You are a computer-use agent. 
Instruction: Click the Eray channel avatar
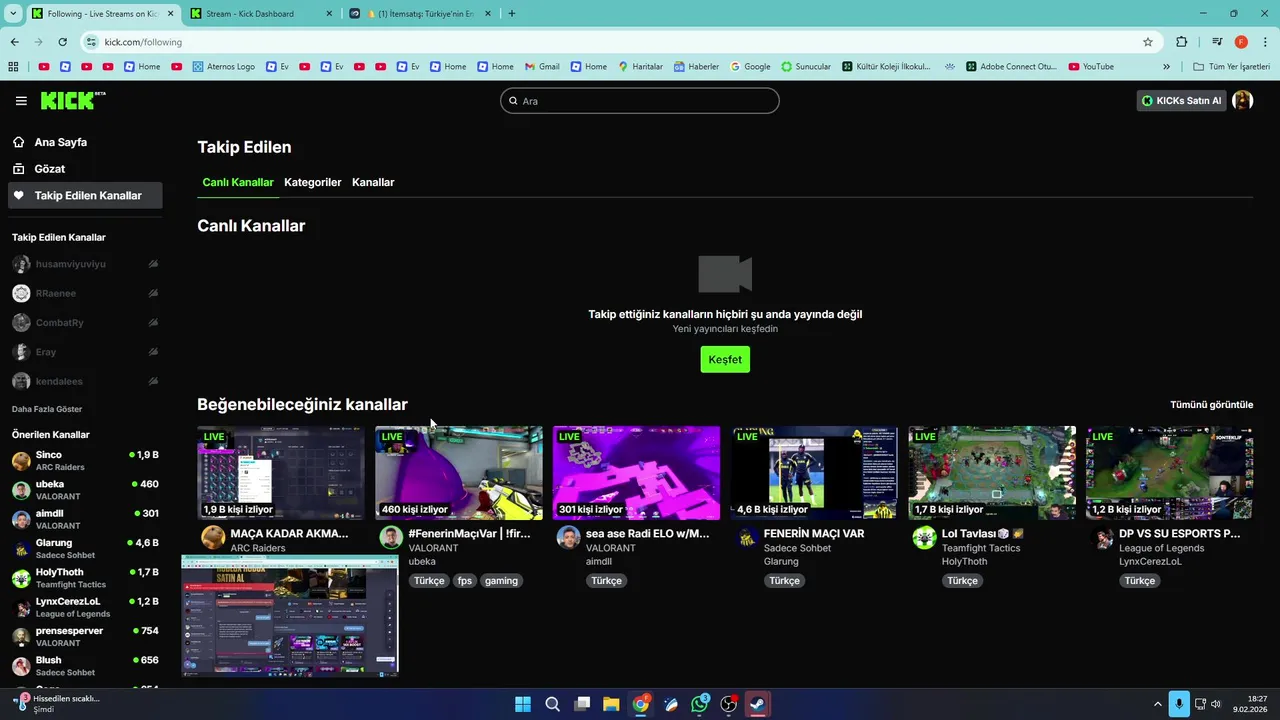pyautogui.click(x=21, y=352)
